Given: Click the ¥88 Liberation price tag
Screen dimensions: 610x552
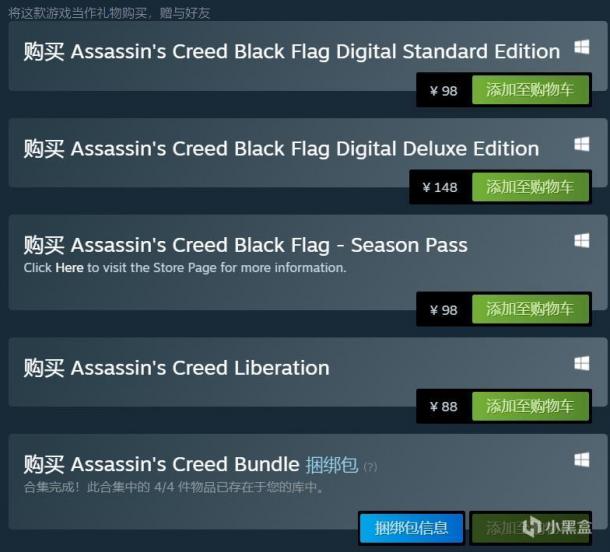Looking at the screenshot, I should [444, 406].
